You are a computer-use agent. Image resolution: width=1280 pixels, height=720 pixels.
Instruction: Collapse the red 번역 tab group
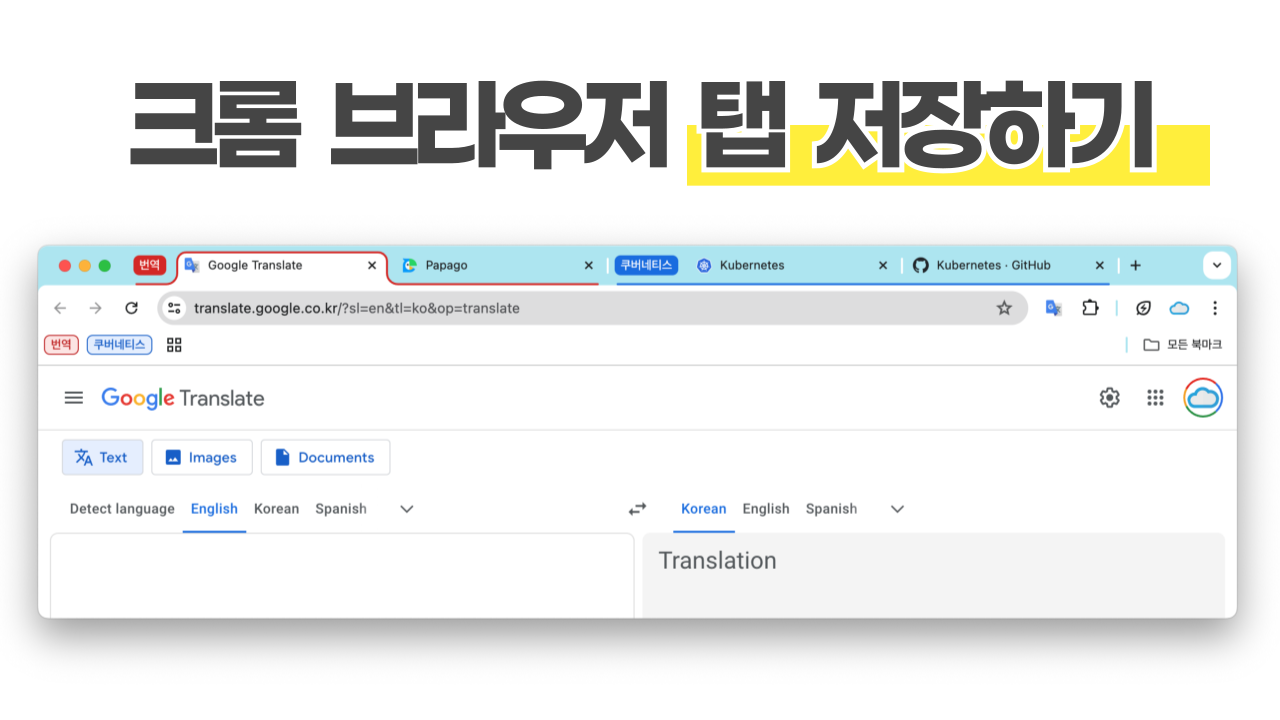coord(150,265)
